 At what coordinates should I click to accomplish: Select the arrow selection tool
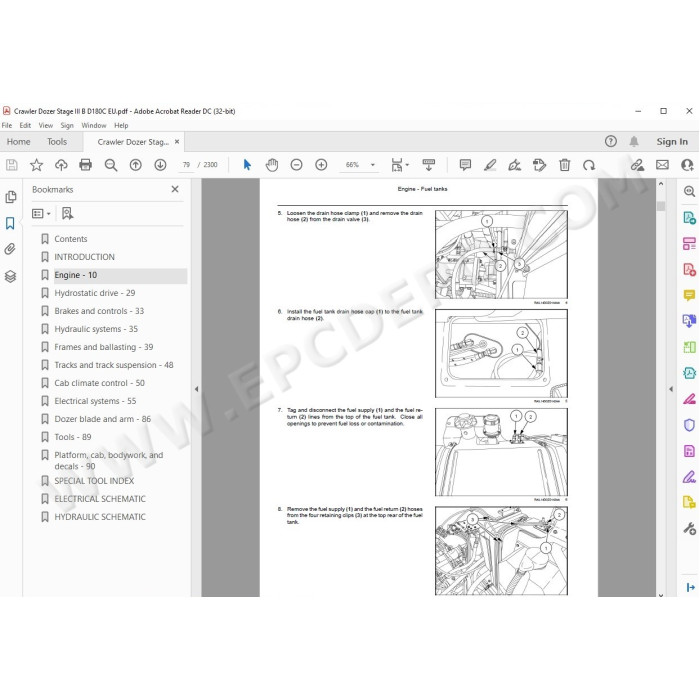click(x=247, y=165)
